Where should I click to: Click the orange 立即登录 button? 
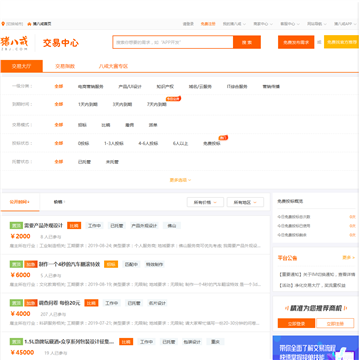click(296, 323)
